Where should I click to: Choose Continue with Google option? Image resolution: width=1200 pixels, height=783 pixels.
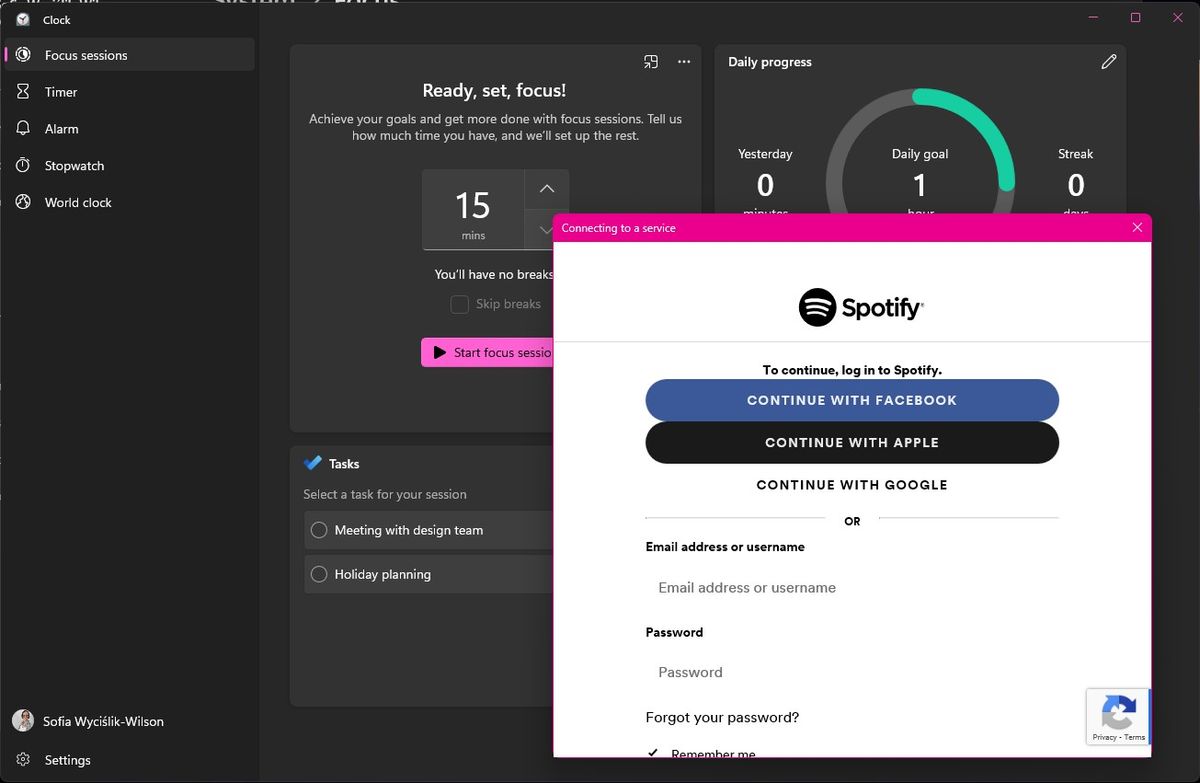point(851,485)
